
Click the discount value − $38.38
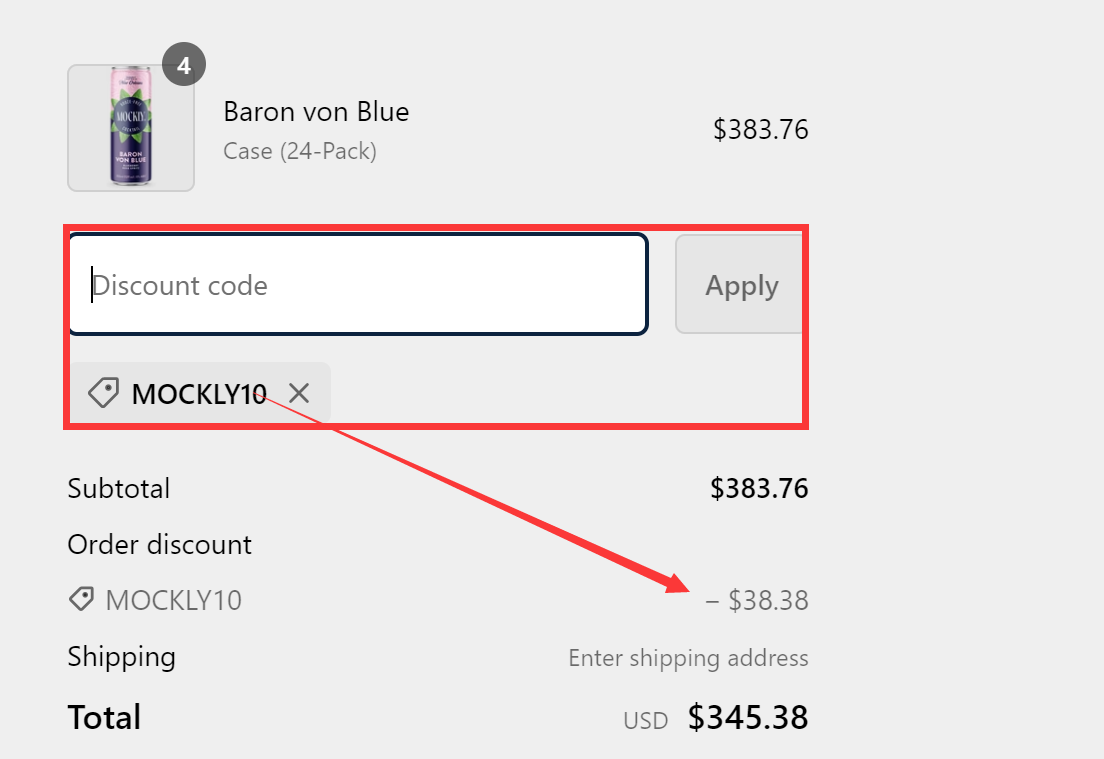[x=758, y=599]
